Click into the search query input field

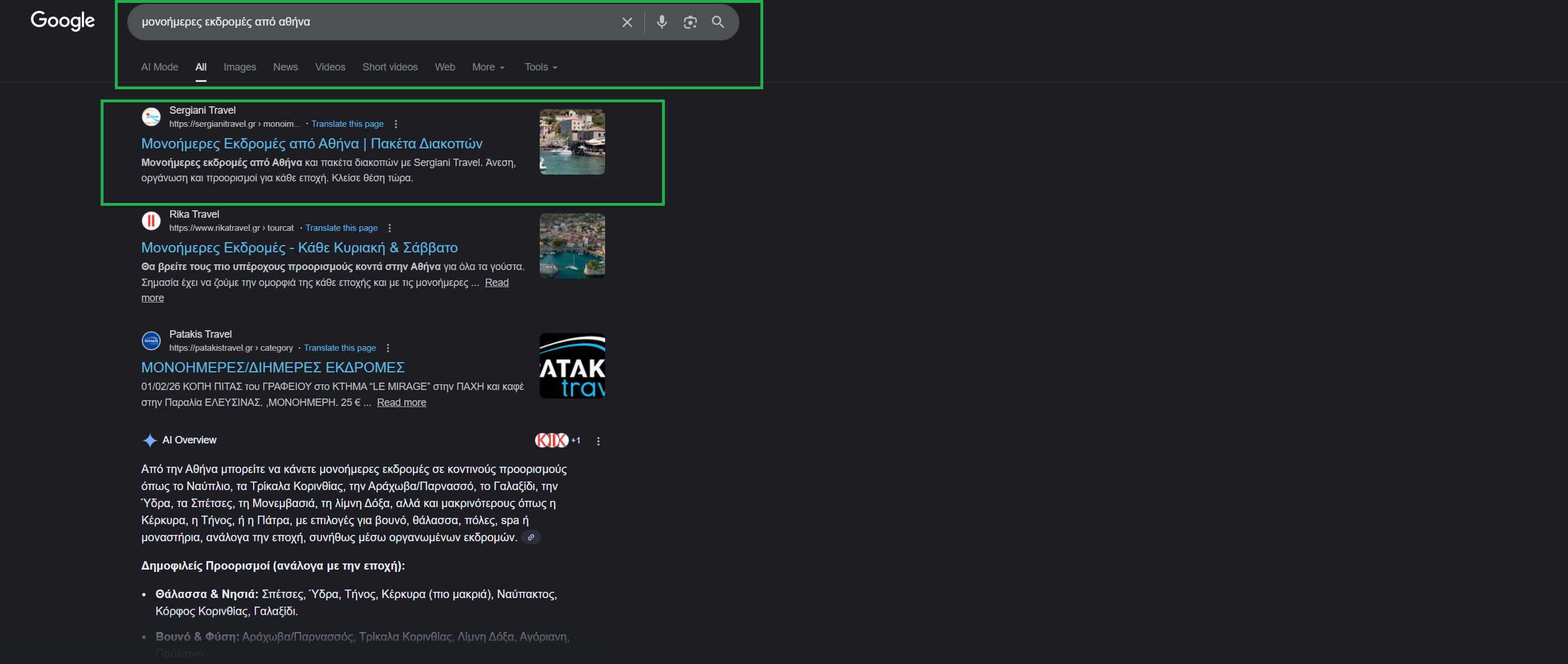tap(365, 22)
